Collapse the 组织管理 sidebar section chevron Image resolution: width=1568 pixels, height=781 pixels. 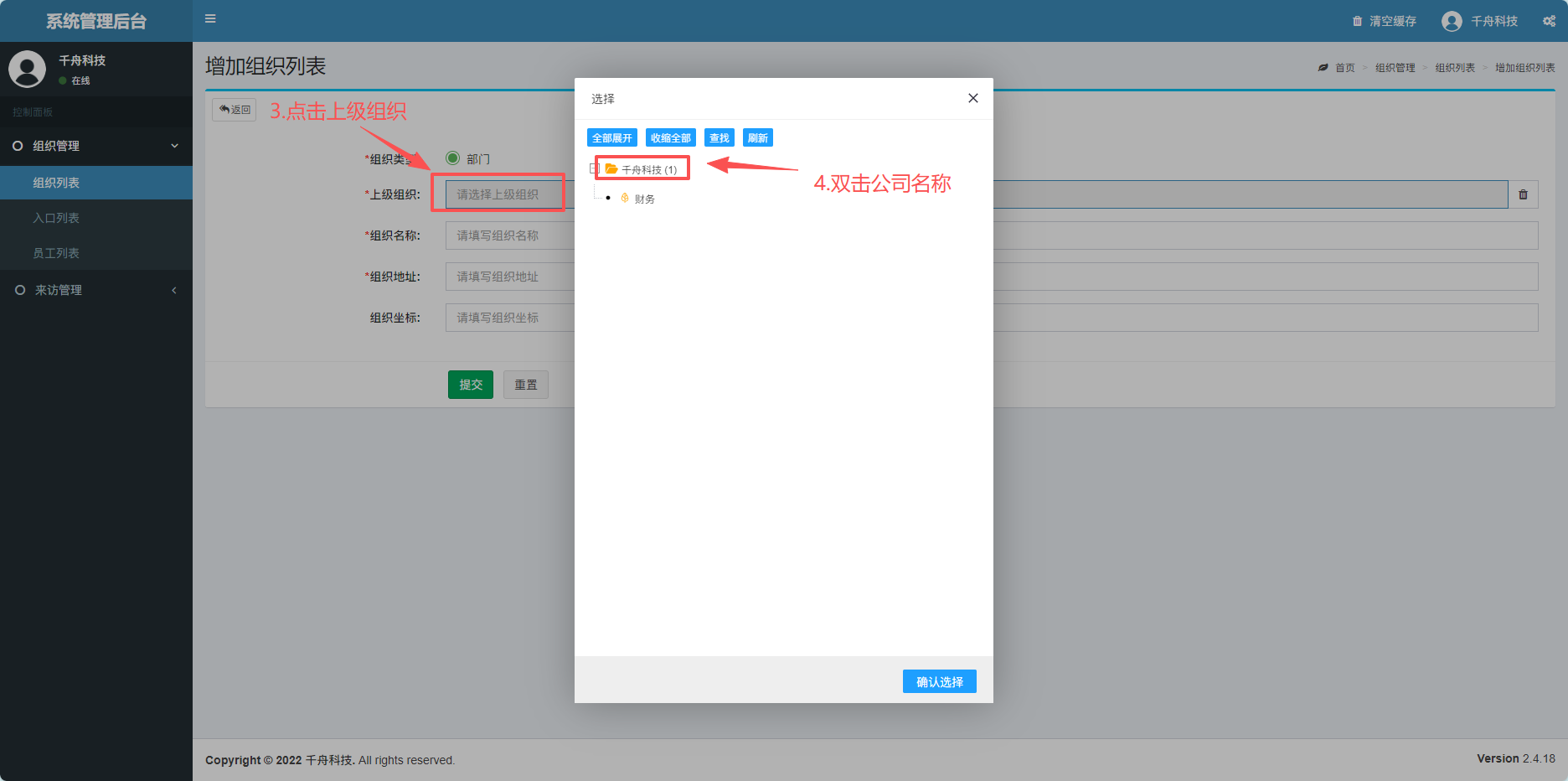tap(174, 146)
